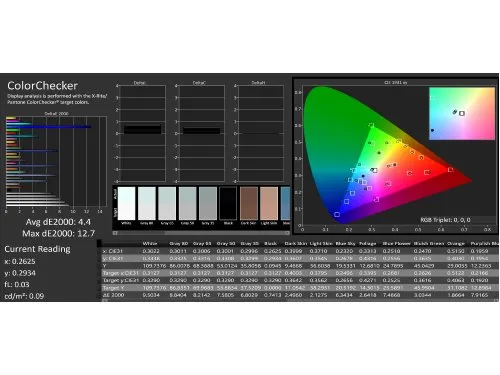Click the RGB Triplet readout label
Screen dimensions: 500x375
coord(445,220)
